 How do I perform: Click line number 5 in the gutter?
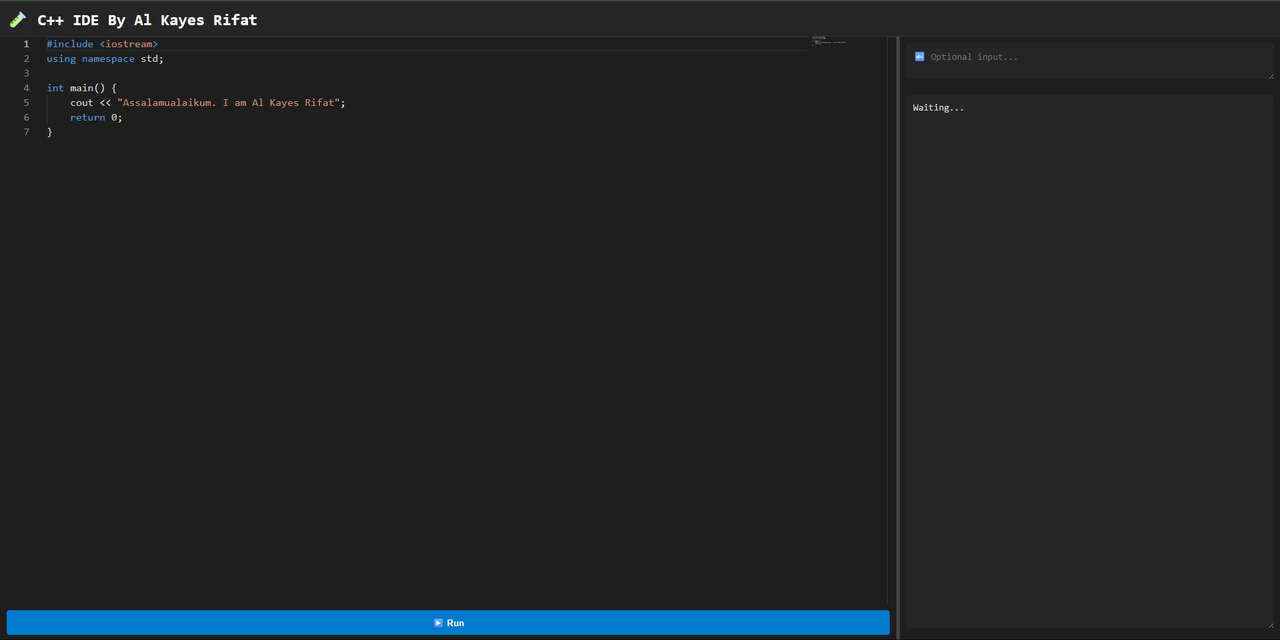click(26, 103)
